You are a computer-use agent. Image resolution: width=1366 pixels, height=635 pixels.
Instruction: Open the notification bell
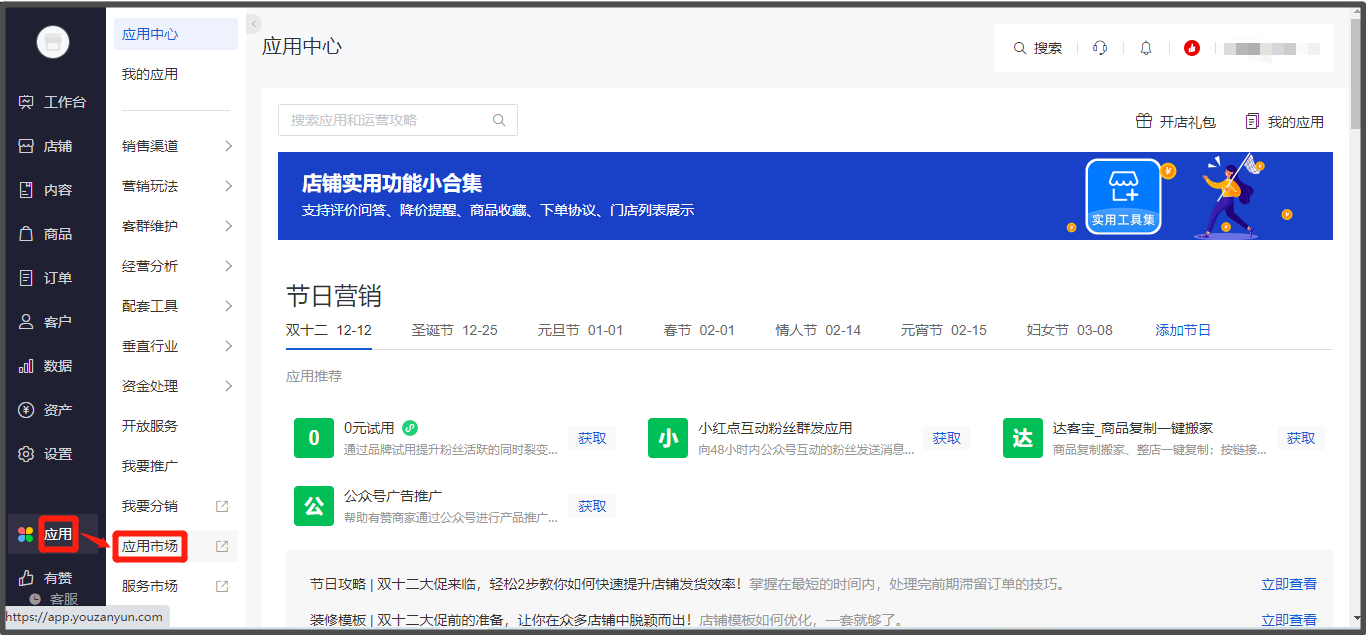[x=1146, y=48]
